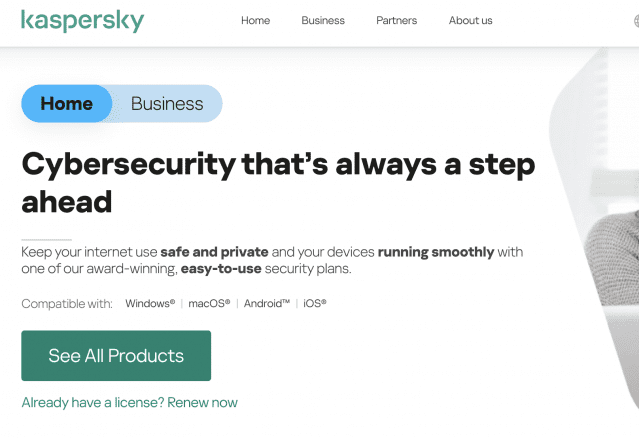The image size is (639, 438).
Task: Click the security plans description paragraph
Action: coord(272,260)
